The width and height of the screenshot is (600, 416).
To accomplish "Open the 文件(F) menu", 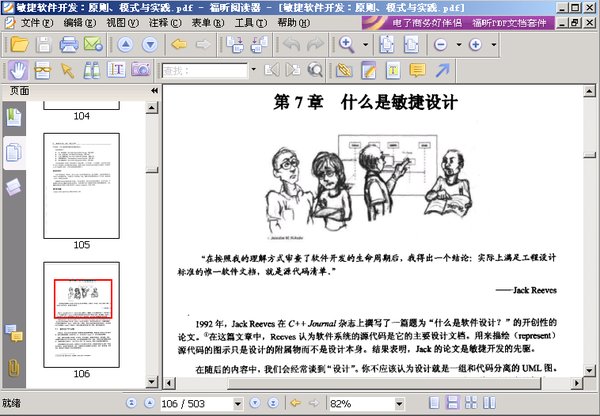I will [36, 23].
